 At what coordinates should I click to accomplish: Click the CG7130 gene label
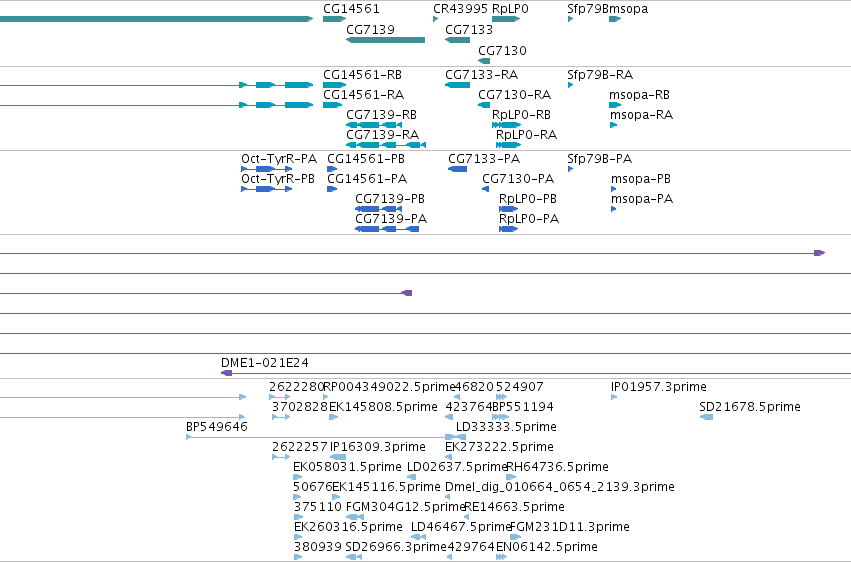tap(503, 50)
